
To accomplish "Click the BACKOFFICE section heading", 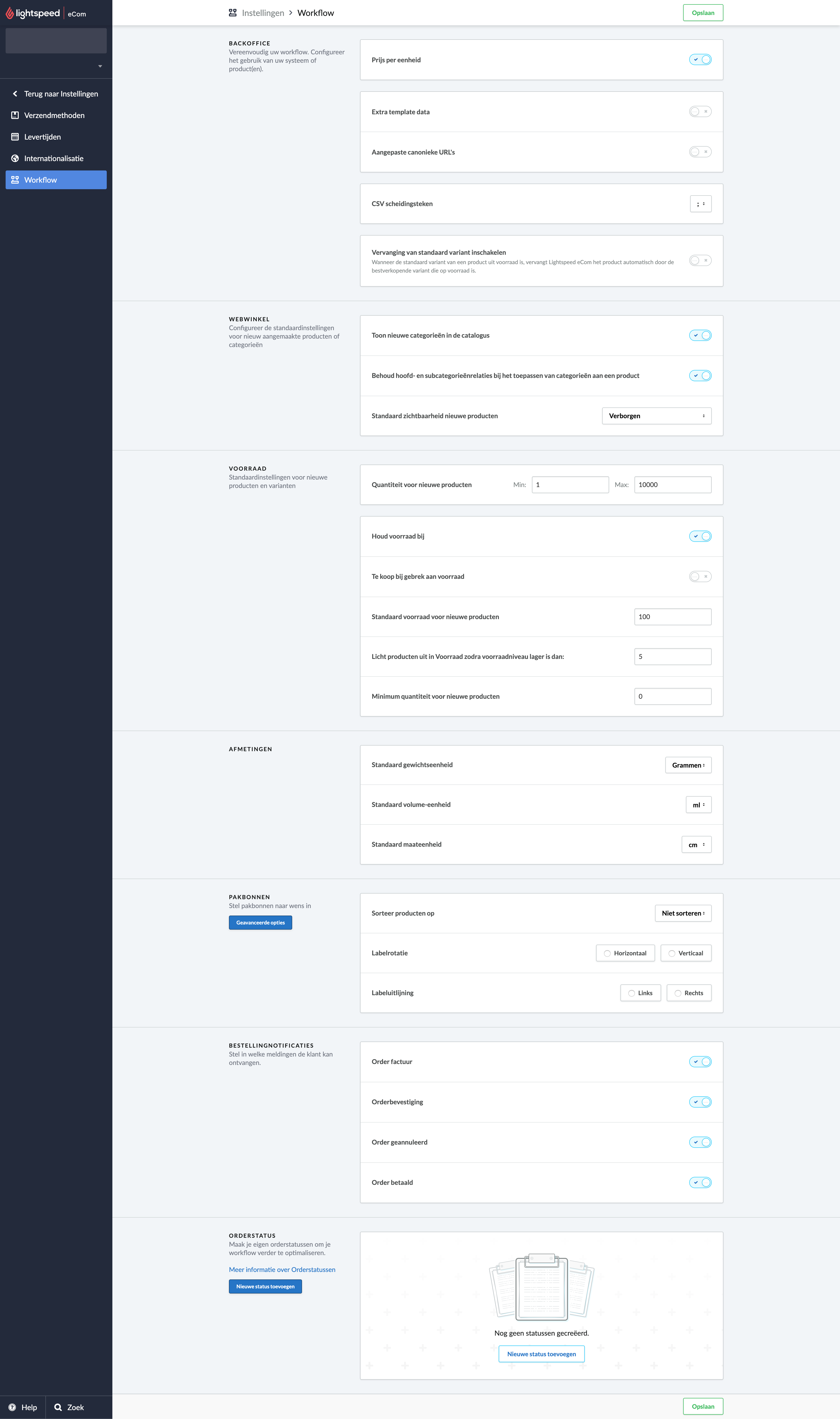I will pyautogui.click(x=250, y=44).
